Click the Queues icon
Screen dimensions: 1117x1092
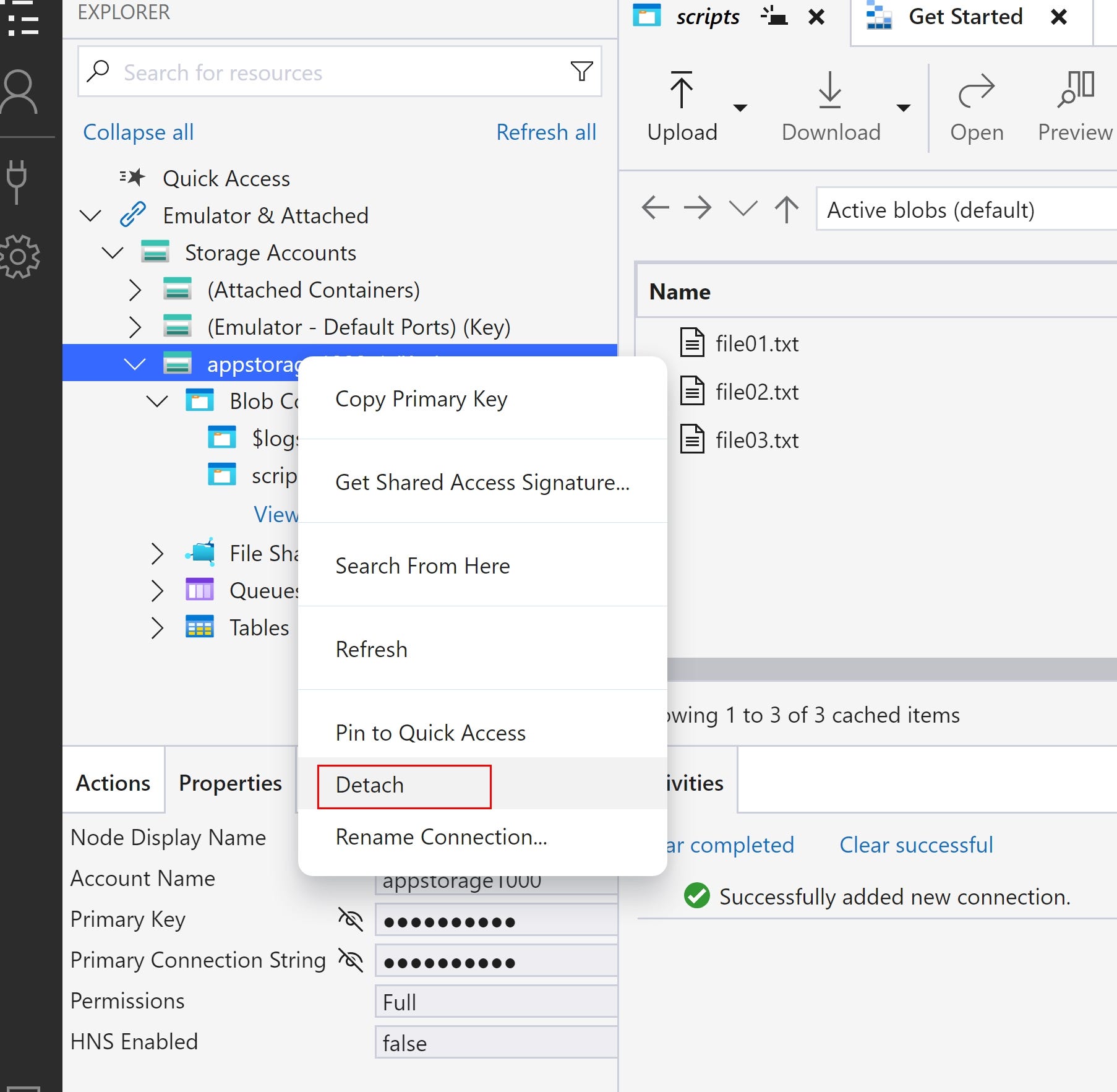199,590
